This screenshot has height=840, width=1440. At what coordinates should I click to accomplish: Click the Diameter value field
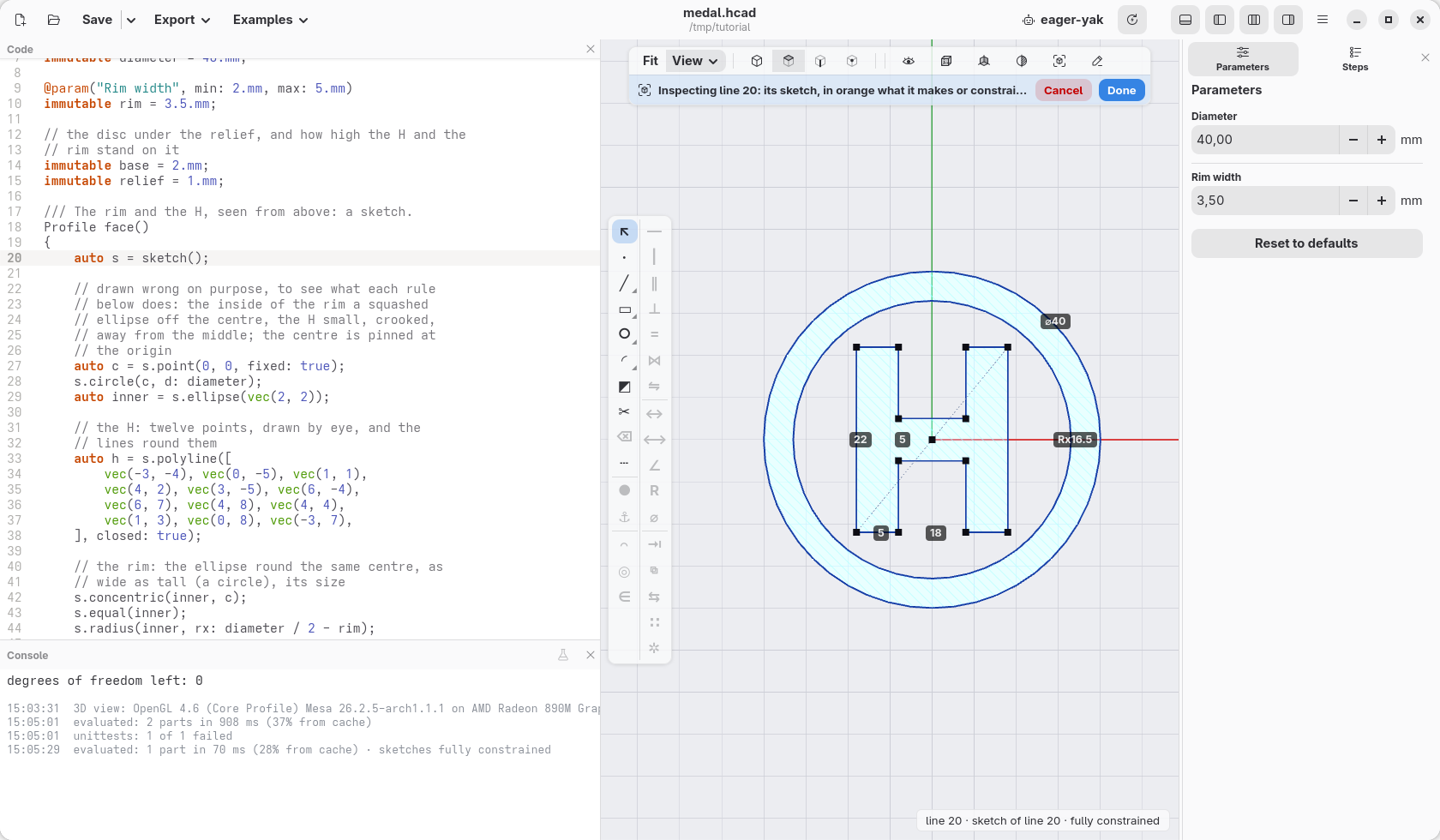[x=1264, y=140]
